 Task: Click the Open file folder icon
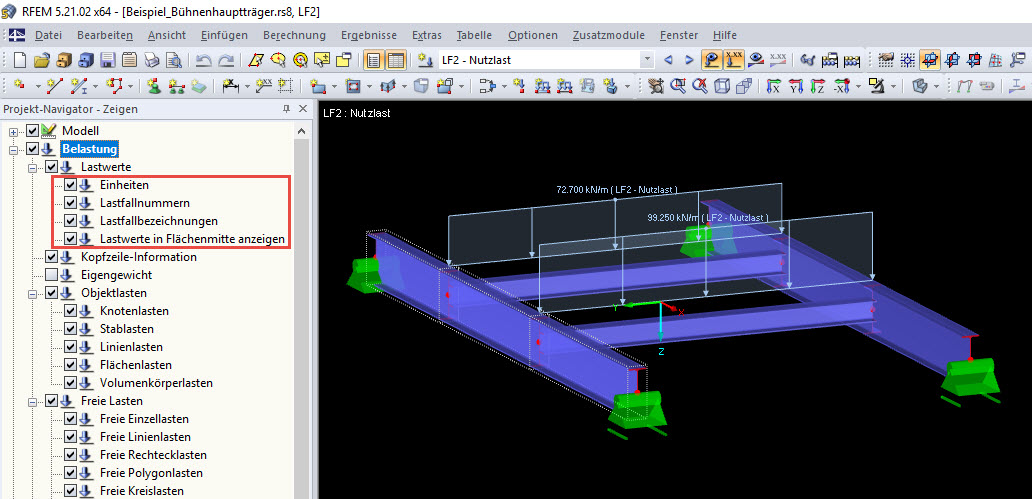click(x=42, y=61)
